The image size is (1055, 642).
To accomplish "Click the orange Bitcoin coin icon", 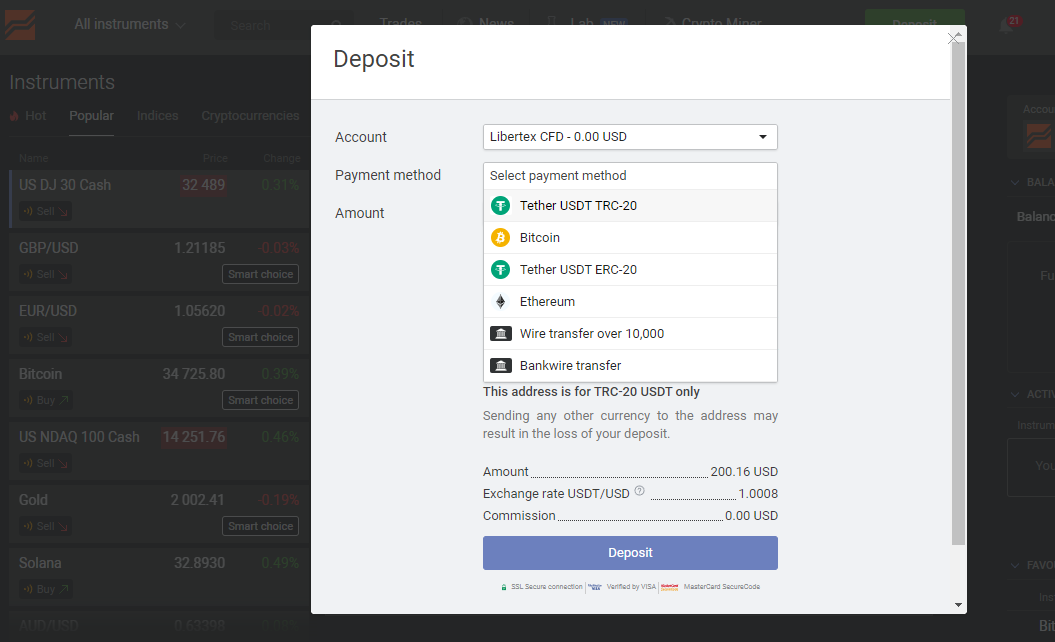I will 501,238.
